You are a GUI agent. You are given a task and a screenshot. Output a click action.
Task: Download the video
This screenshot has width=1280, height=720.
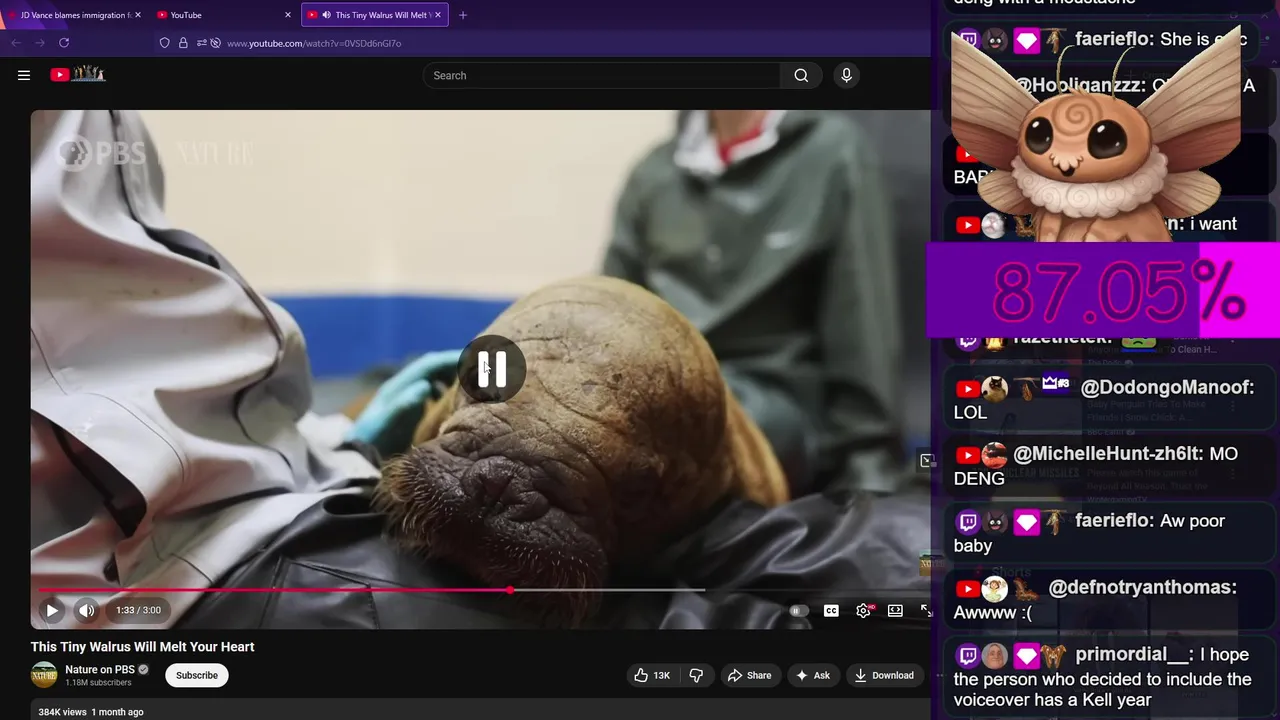(883, 675)
